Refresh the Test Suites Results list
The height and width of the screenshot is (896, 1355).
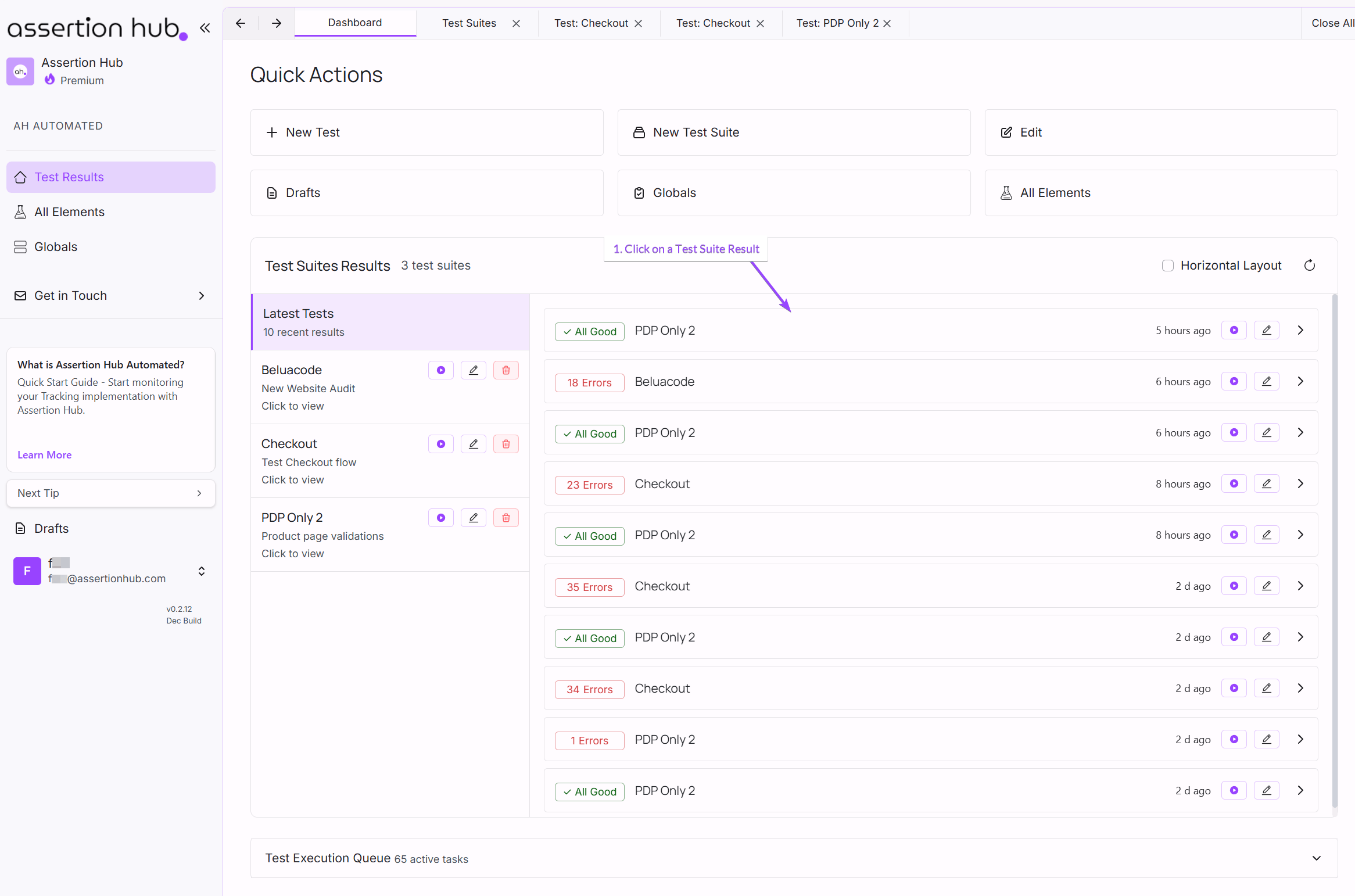1310,265
